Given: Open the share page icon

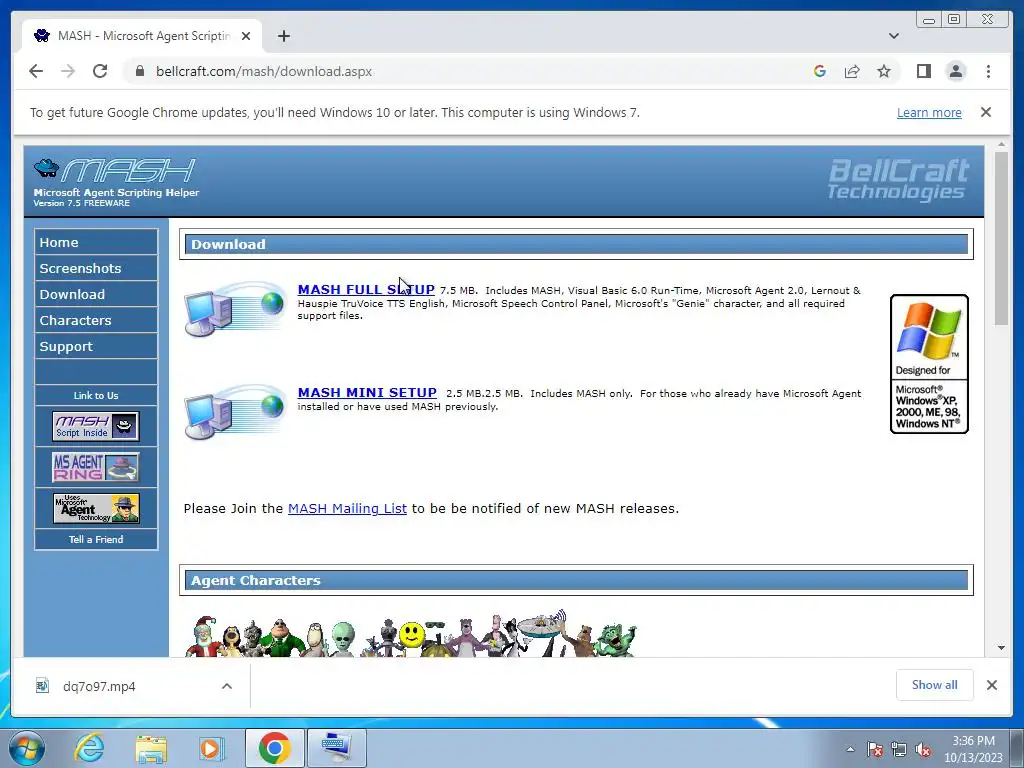Looking at the screenshot, I should 852,71.
